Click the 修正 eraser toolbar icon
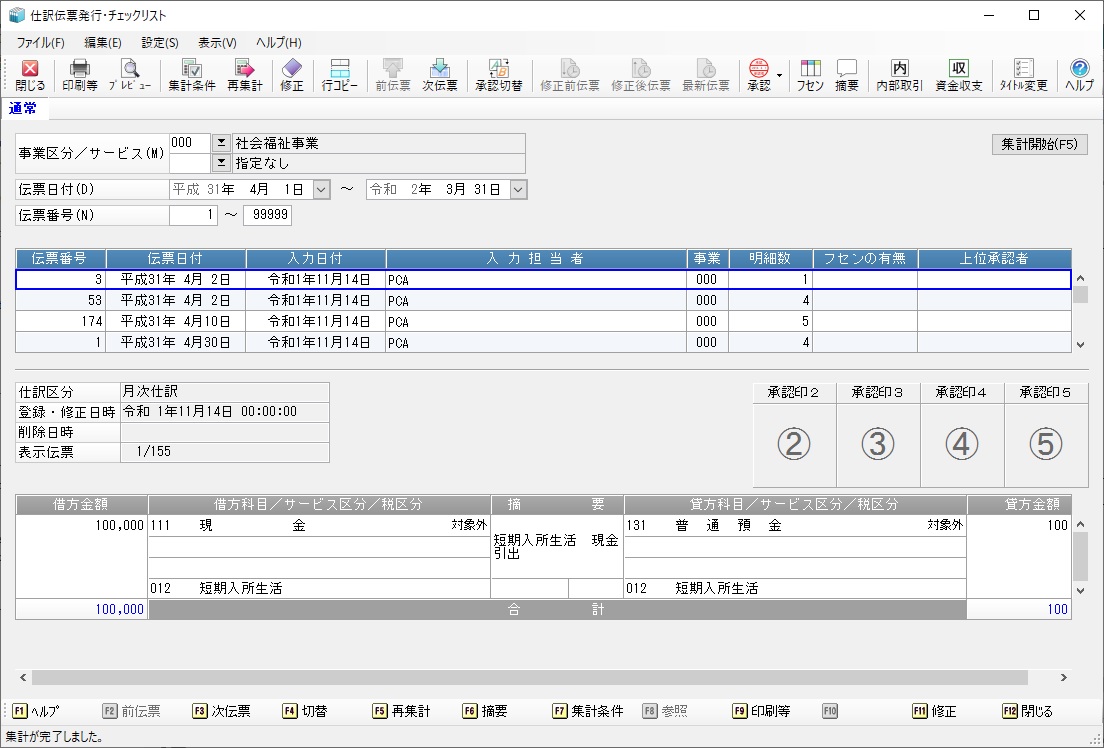 coord(292,75)
